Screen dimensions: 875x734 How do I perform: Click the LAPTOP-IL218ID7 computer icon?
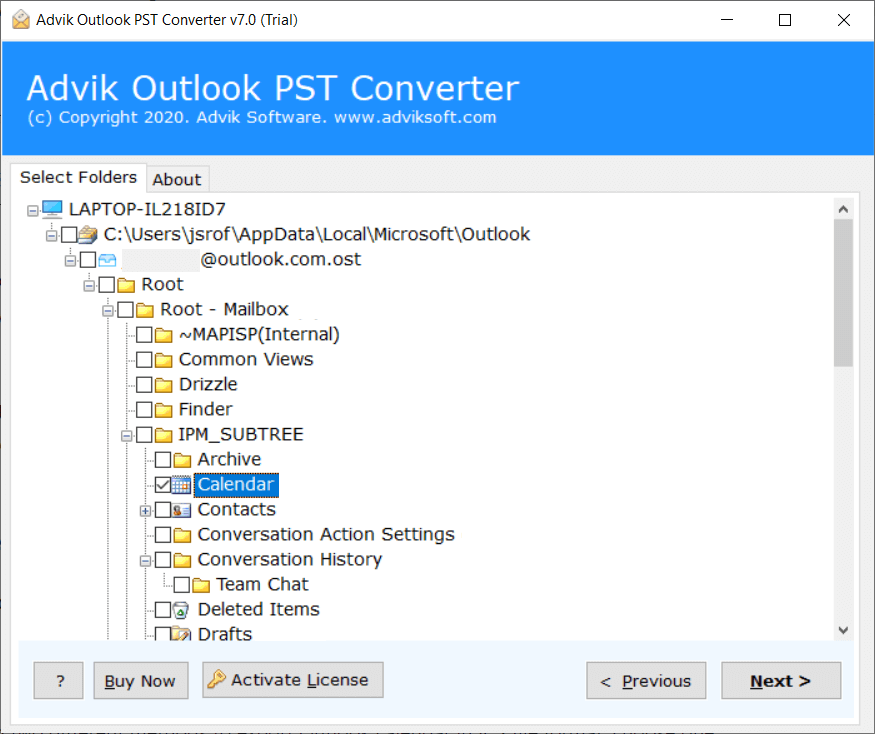click(52, 209)
